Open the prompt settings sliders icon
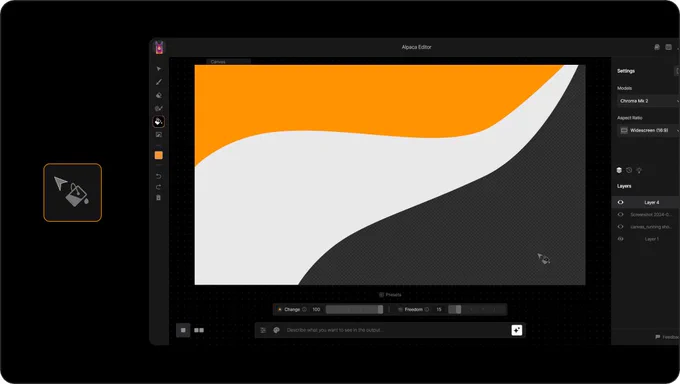 [x=263, y=330]
